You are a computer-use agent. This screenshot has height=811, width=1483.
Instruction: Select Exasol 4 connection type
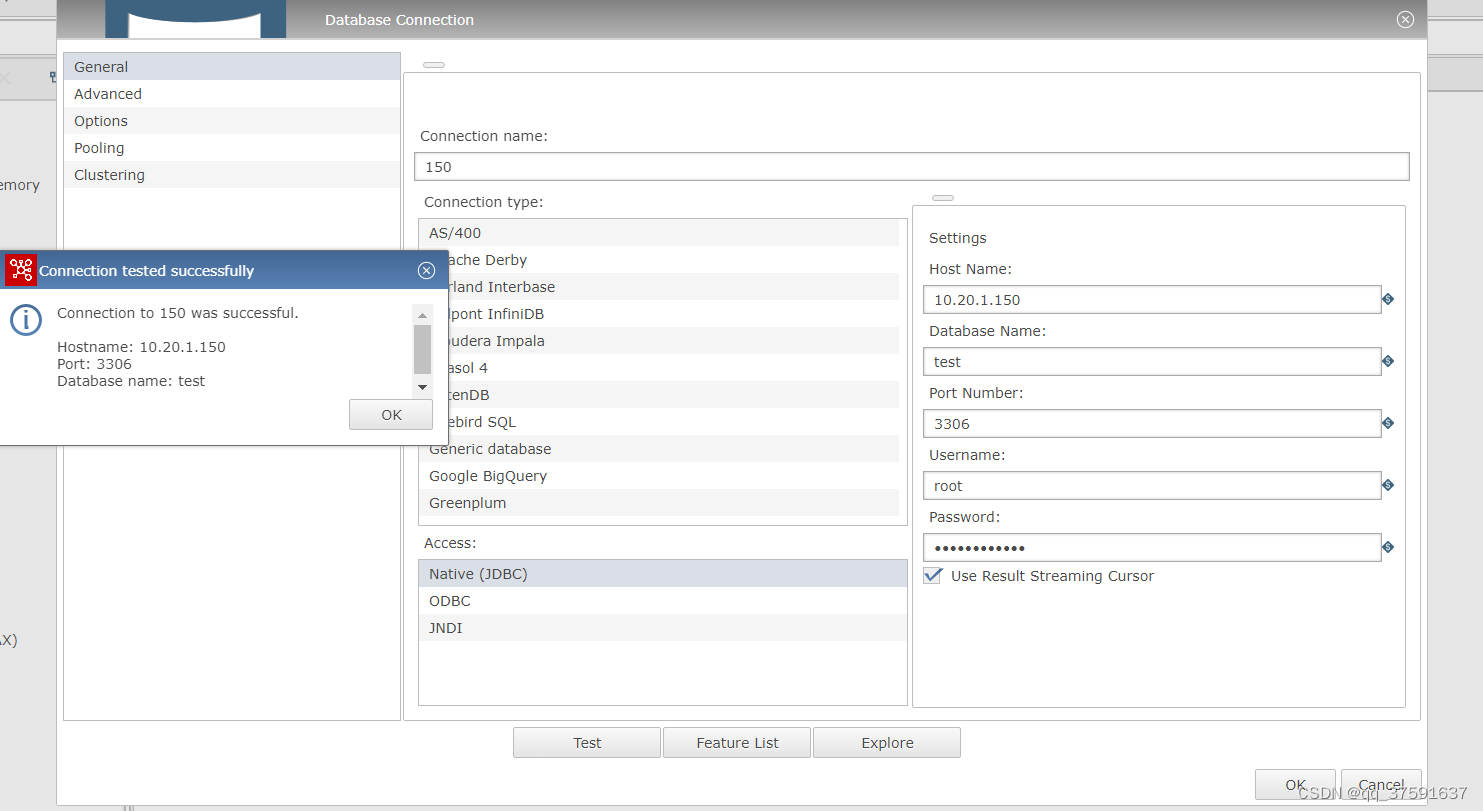(673, 368)
